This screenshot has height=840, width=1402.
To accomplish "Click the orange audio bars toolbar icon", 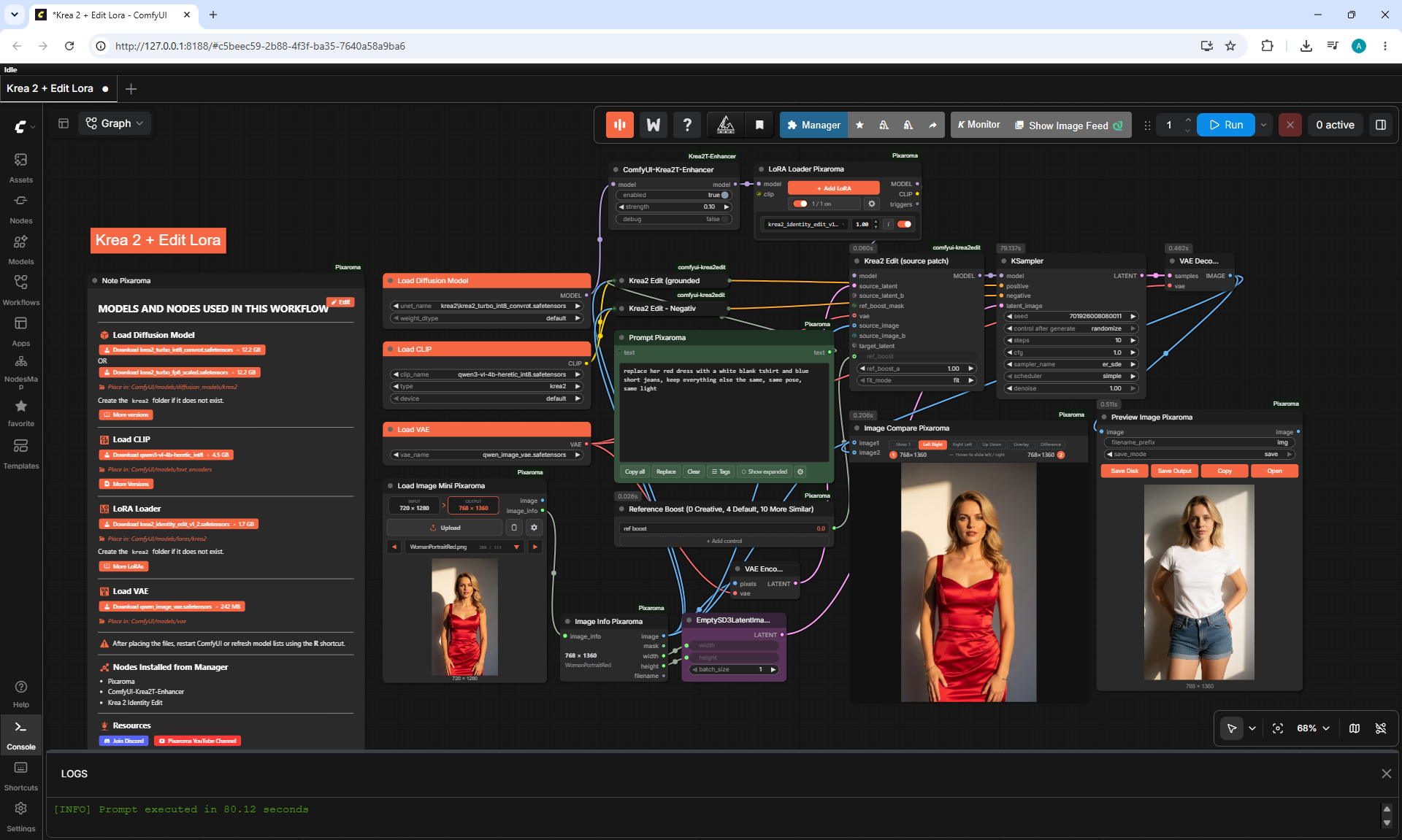I will (619, 125).
